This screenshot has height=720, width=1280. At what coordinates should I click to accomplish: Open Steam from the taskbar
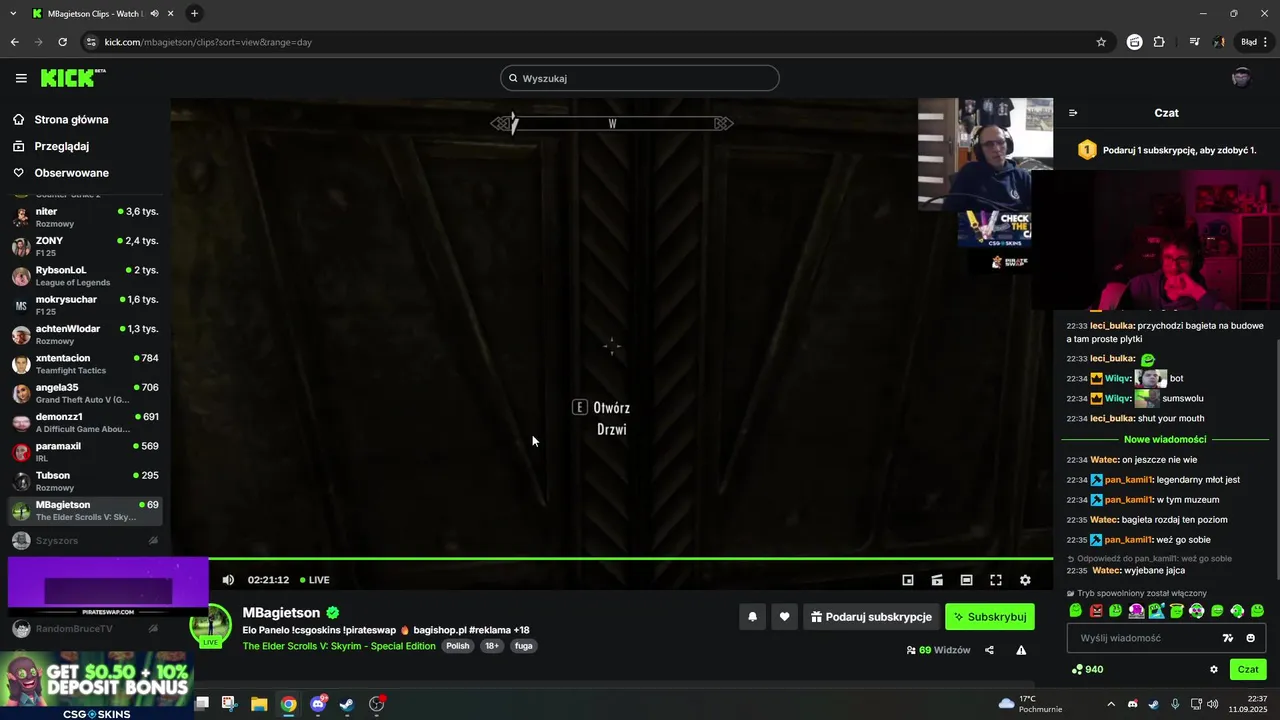(347, 704)
